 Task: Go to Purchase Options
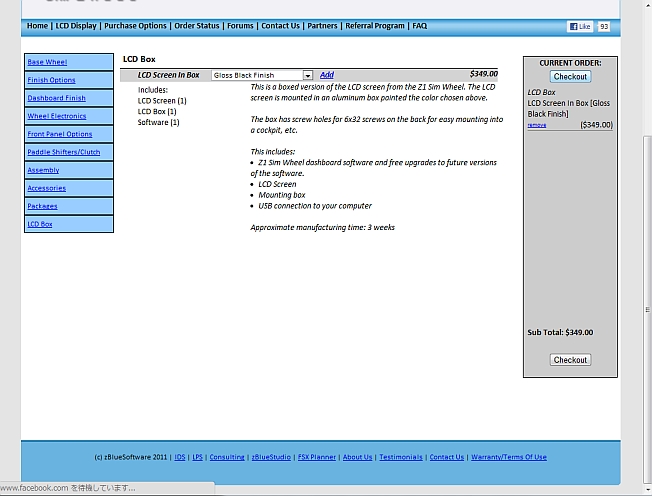135,26
